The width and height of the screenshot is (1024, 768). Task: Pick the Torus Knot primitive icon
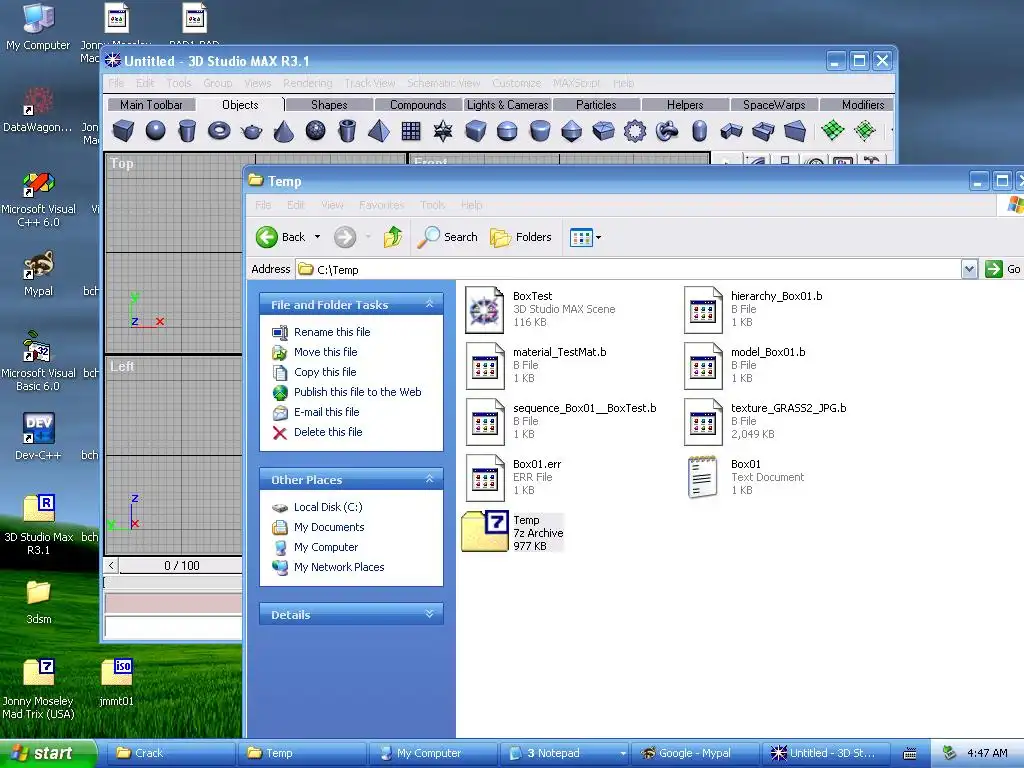[667, 131]
